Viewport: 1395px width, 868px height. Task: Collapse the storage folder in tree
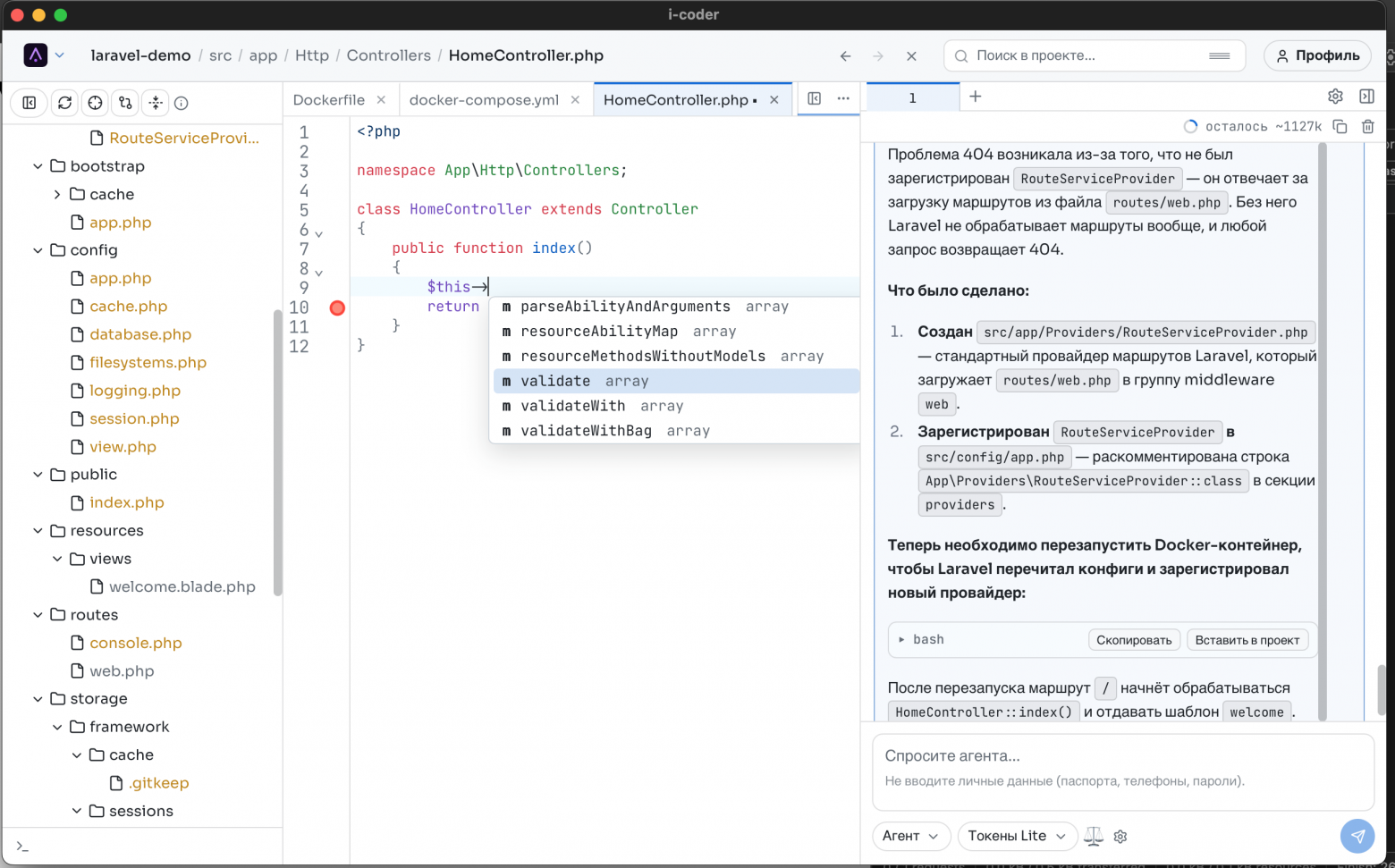tap(38, 699)
